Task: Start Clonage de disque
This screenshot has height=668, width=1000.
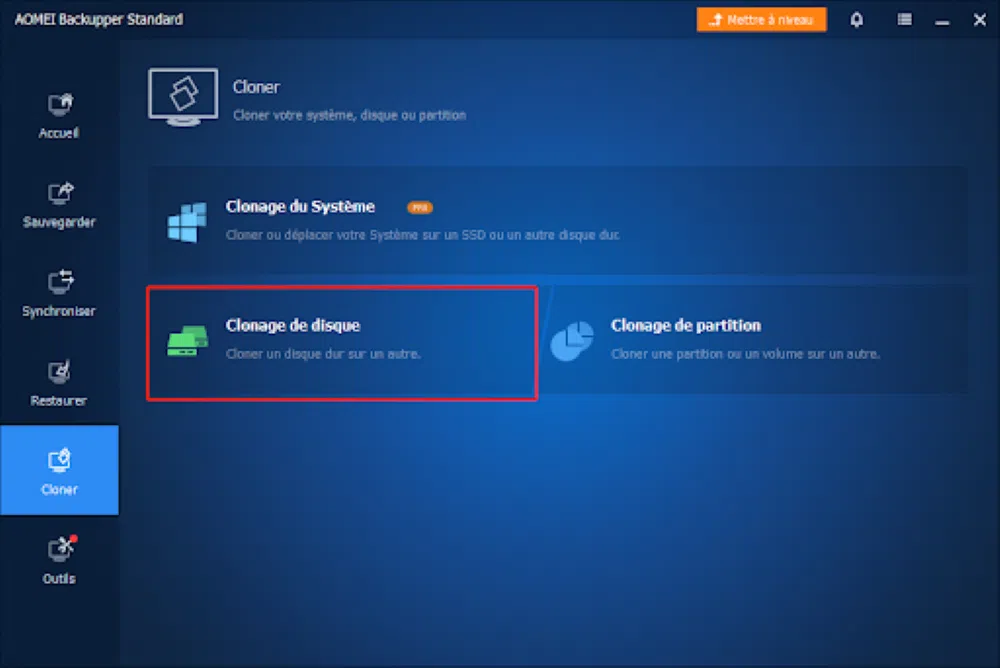Action: pos(342,343)
